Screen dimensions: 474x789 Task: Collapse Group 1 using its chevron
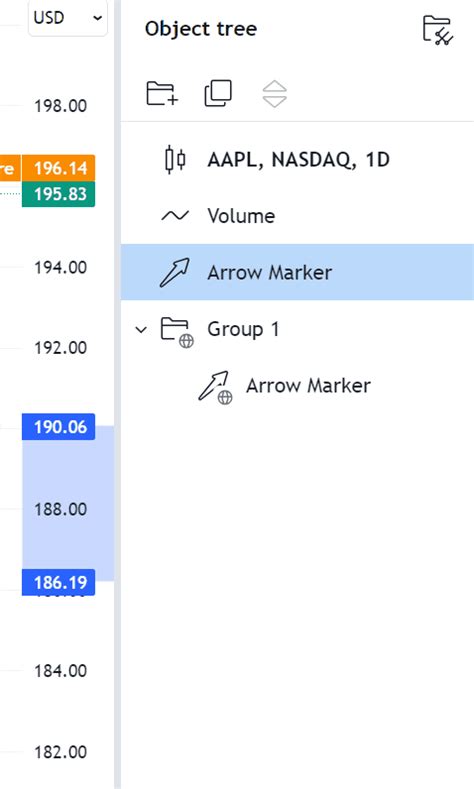tap(141, 330)
